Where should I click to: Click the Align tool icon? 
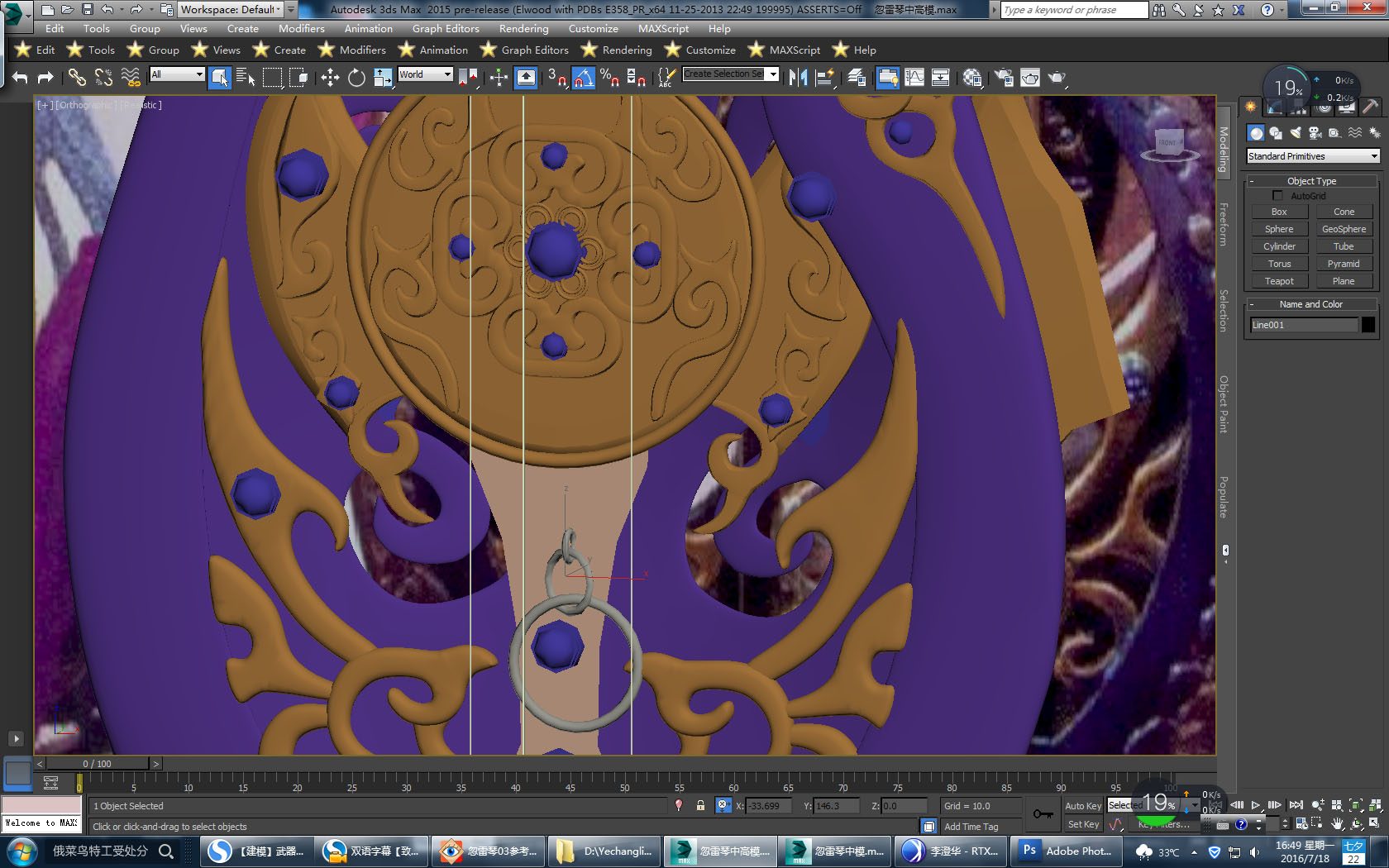tap(825, 78)
